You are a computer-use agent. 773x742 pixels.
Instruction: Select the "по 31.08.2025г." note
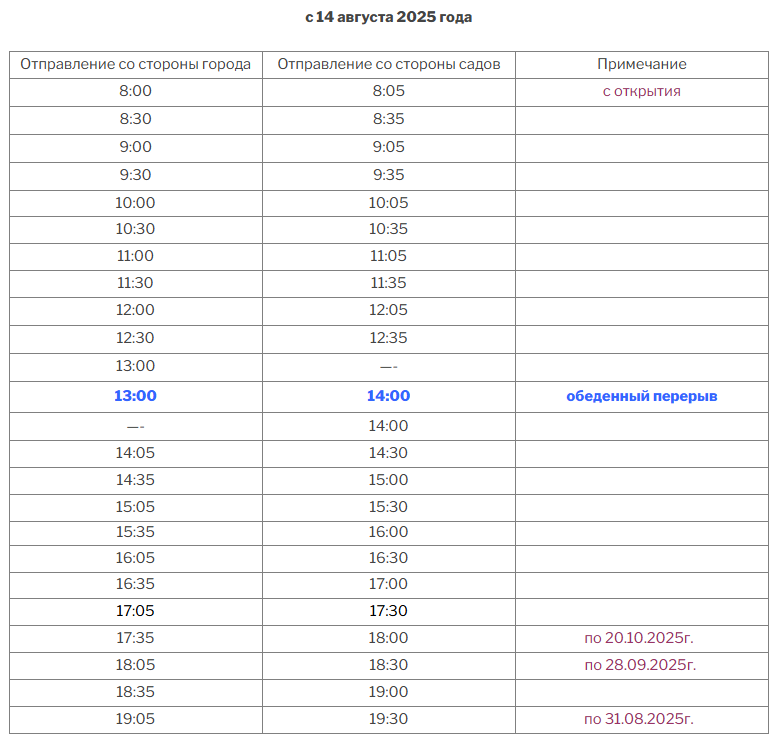(641, 719)
